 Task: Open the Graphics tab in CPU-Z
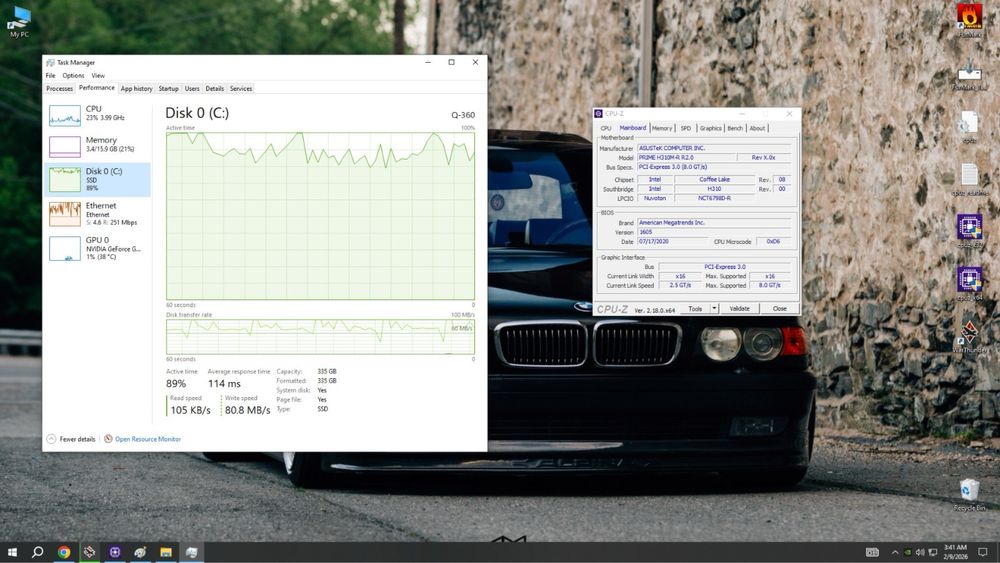coord(710,128)
